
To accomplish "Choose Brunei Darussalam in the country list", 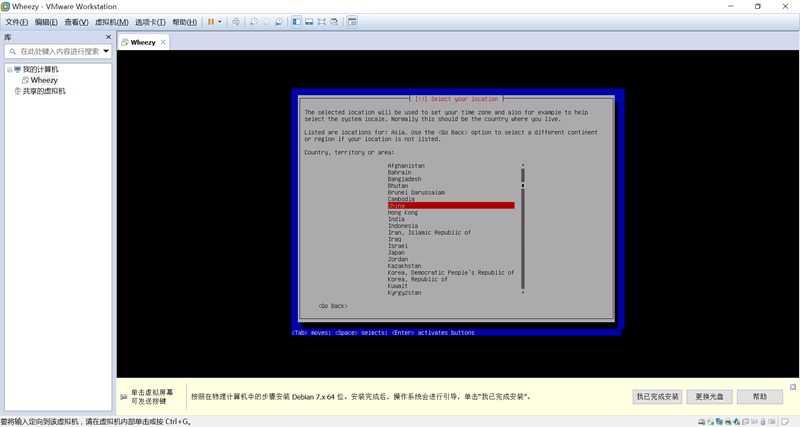I will pos(416,192).
